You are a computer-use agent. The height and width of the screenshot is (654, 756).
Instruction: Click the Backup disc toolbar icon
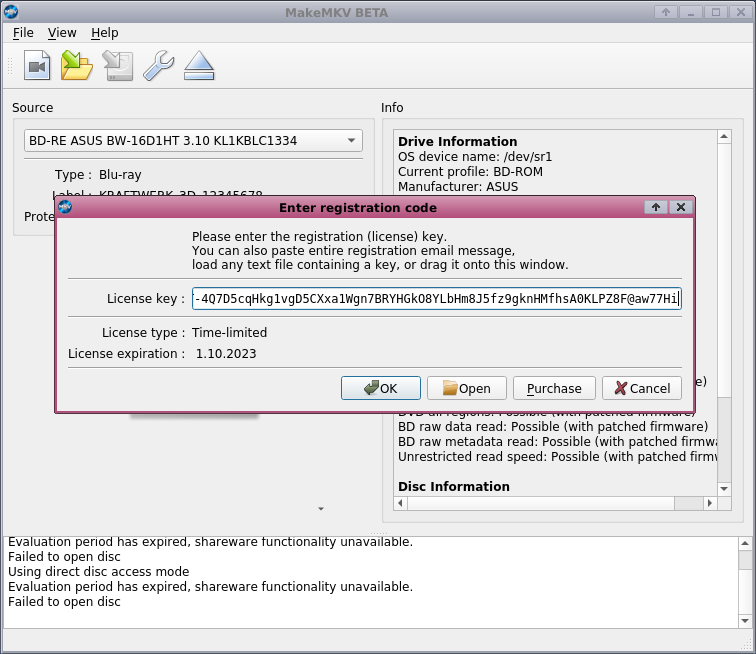pos(117,66)
